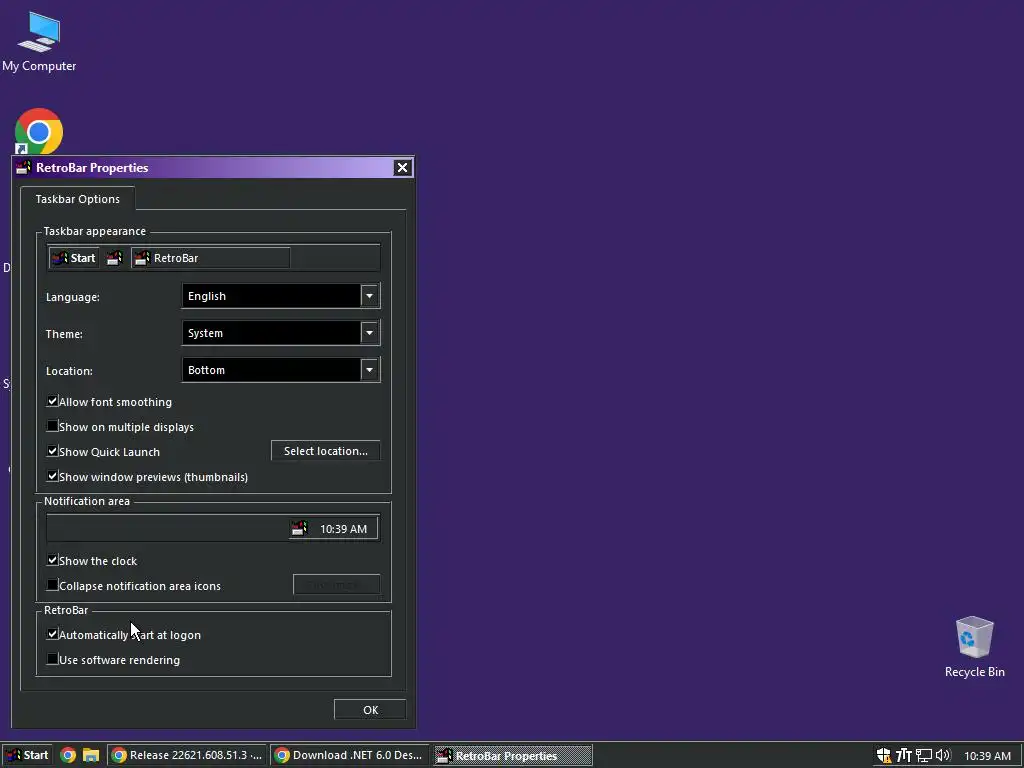Open the Theme dropdown showing System
Screen dimensions: 1024x768
click(x=281, y=333)
